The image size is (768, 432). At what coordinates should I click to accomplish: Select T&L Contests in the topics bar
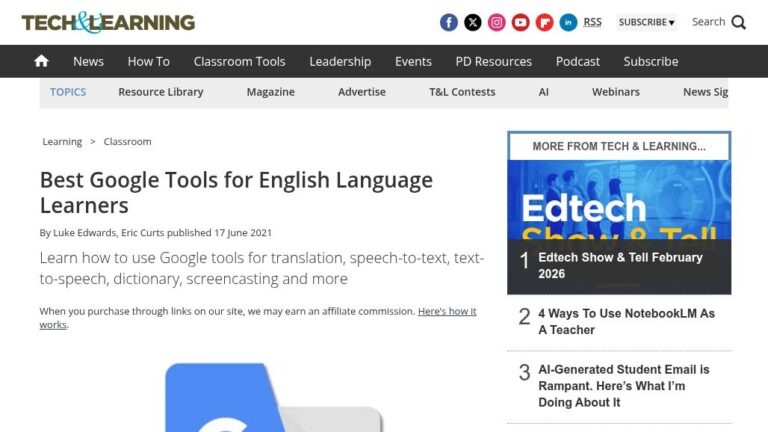click(x=462, y=92)
